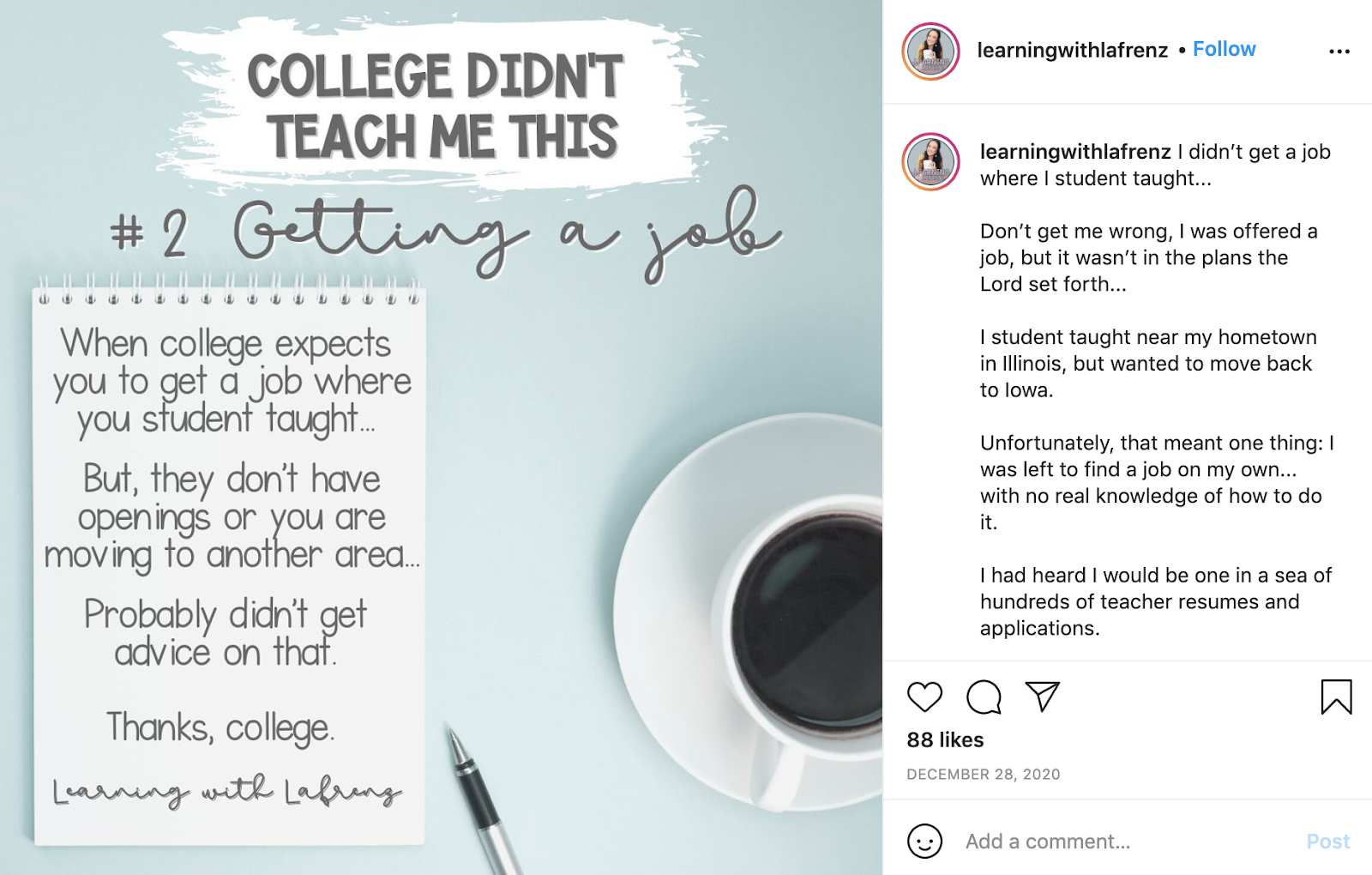The image size is (1372, 875).
Task: Open comments via the speech bubble icon
Action: tap(984, 697)
